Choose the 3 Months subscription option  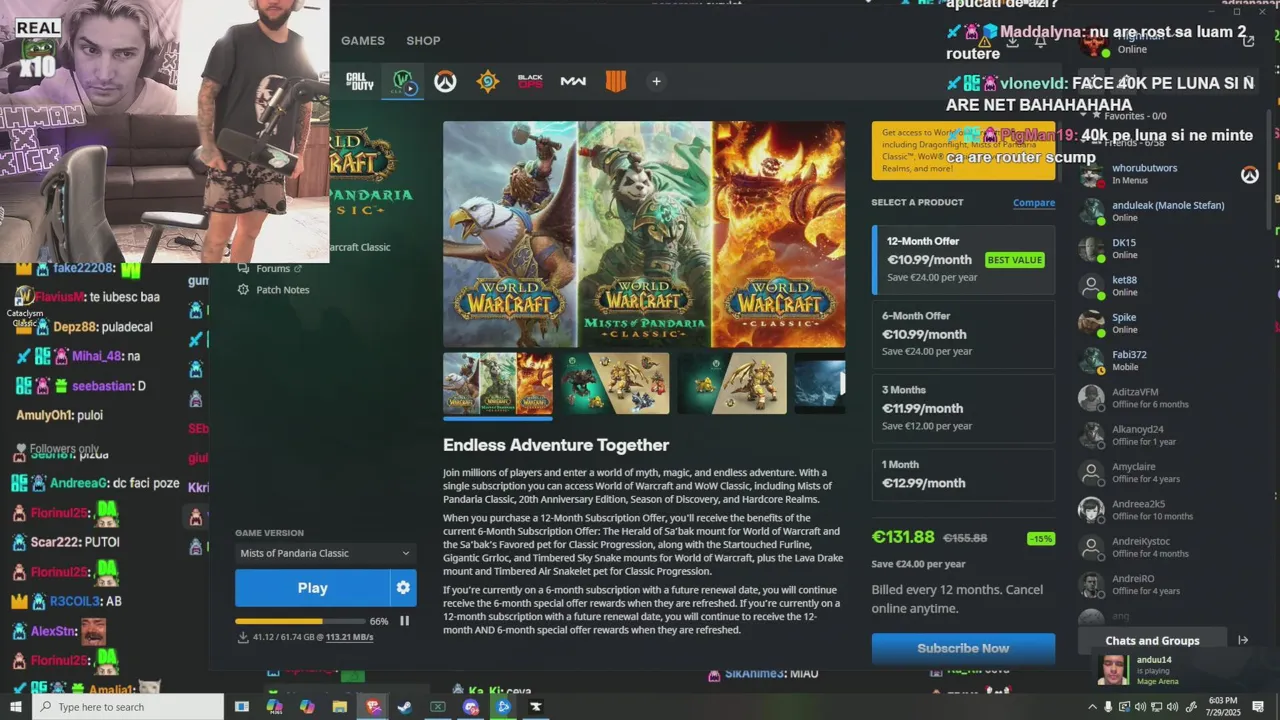coord(963,408)
